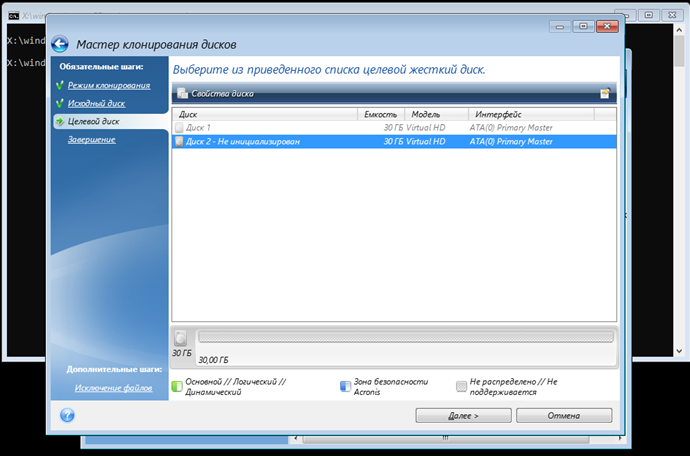This screenshot has width=690, height=456.
Task: Click the 30,00 ГБ disk layout bar
Action: 405,338
